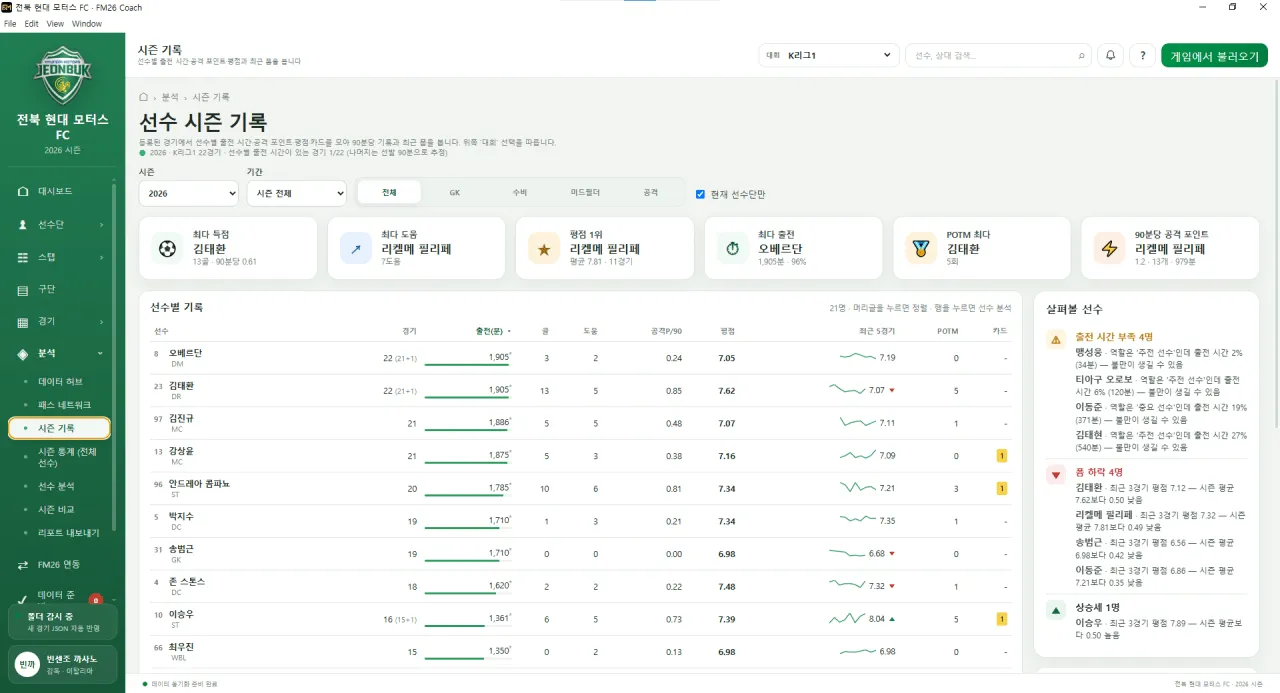Click the 경기 grid icon in sidebar
Image resolution: width=1280 pixels, height=693 pixels.
coord(23,322)
